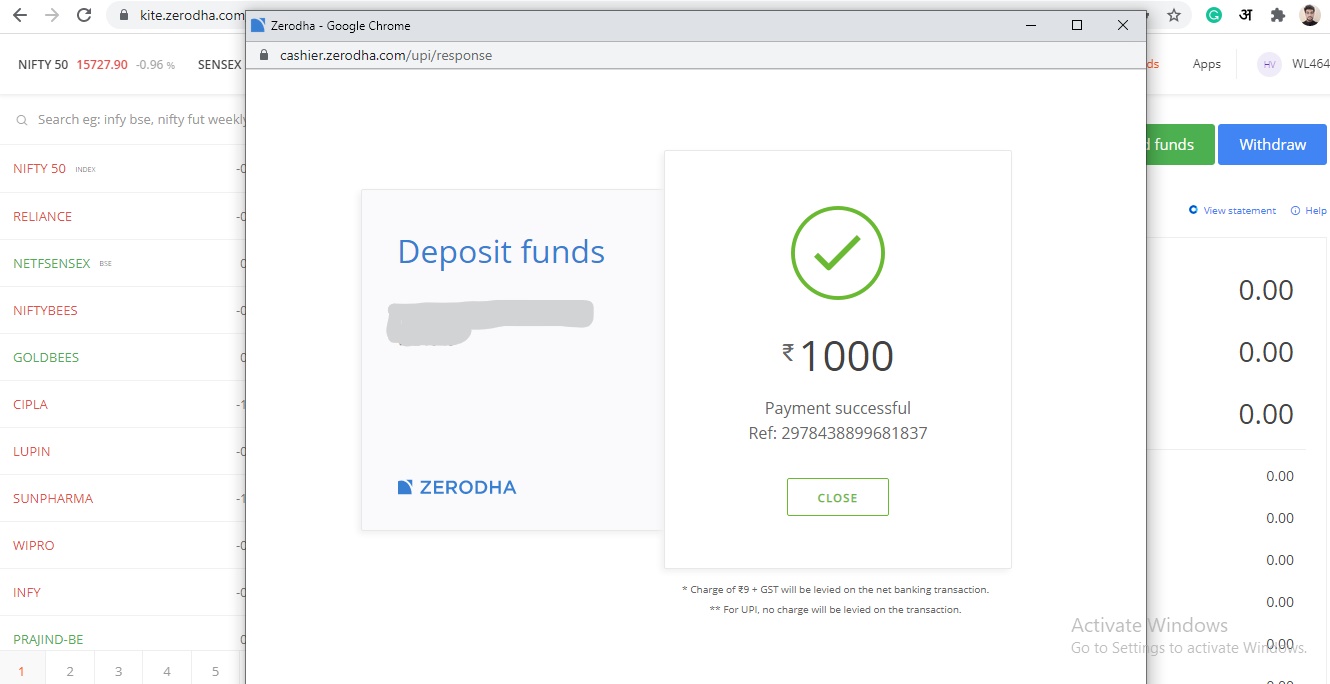Switch to watchlist tab 4
Screen dimensions: 1330x684
pos(167,671)
